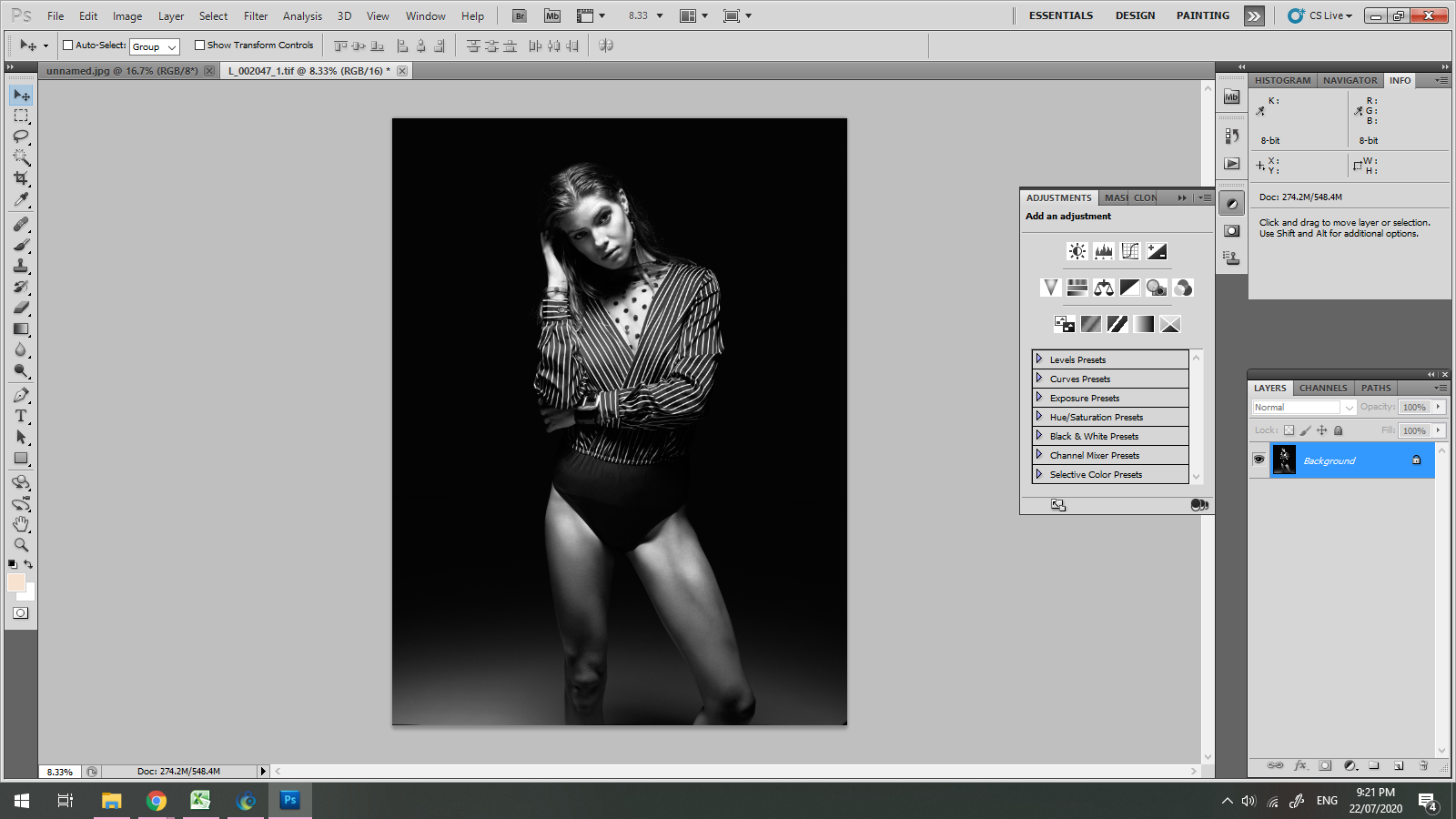Open the Filter menu
This screenshot has height=819, width=1456.
click(x=256, y=15)
